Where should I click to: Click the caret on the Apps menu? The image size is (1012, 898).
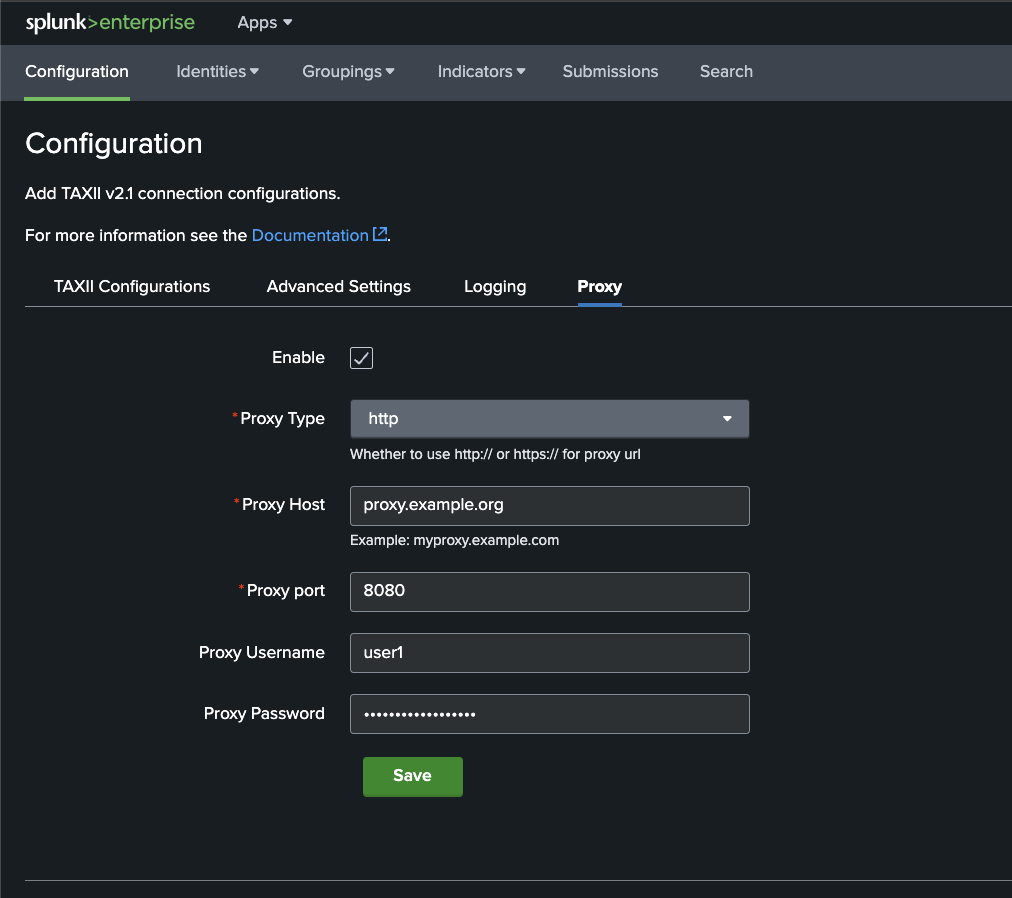click(288, 22)
